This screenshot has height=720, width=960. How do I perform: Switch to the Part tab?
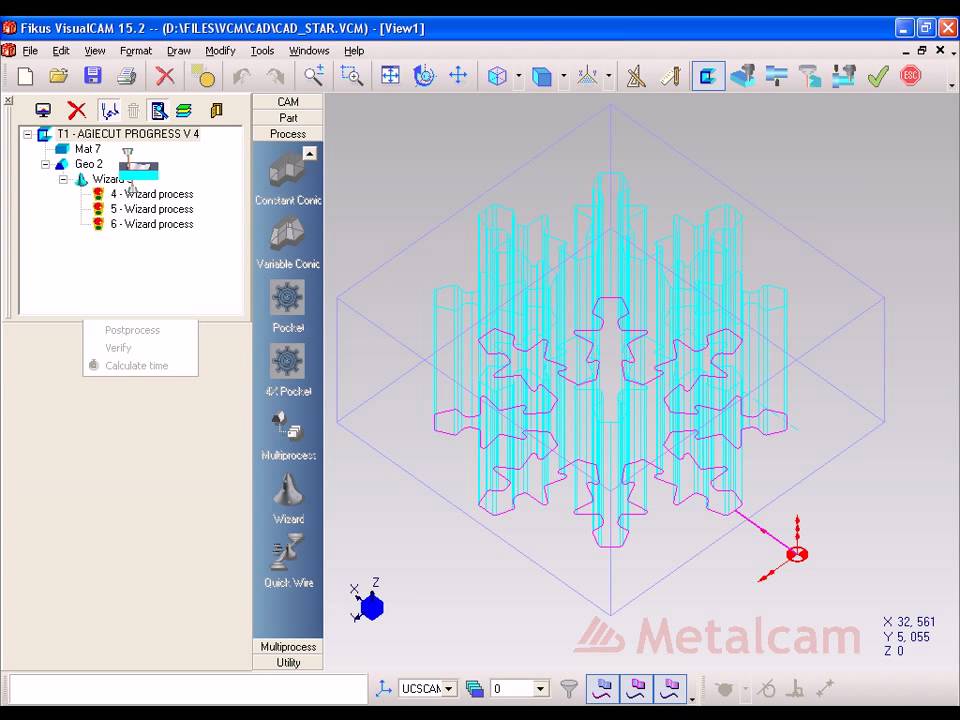288,118
